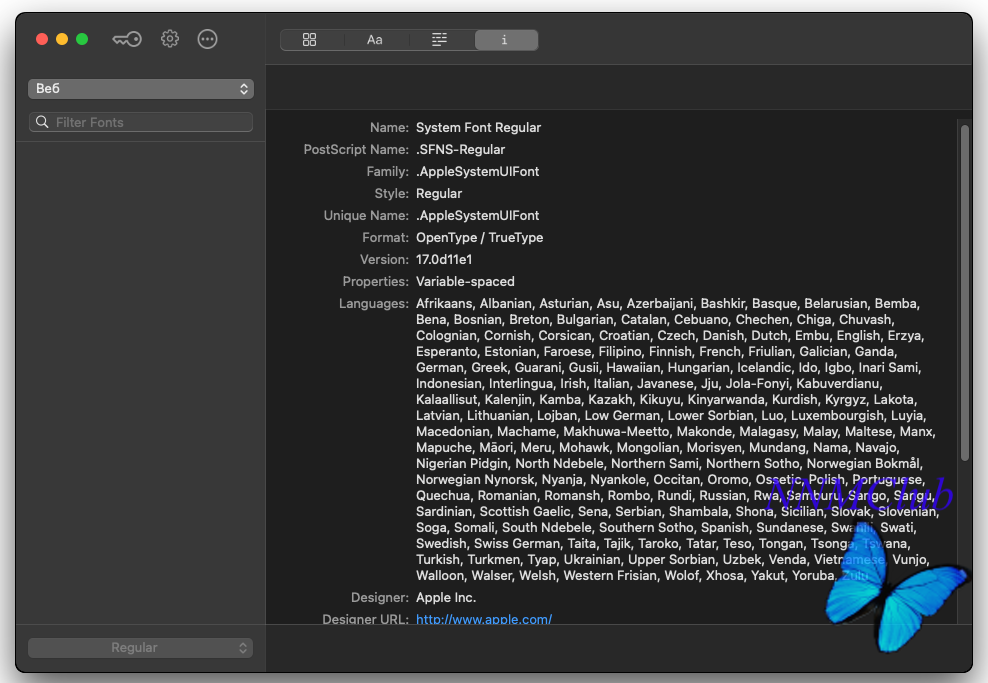The width and height of the screenshot is (988, 683).
Task: Select the Unique Name value ".AppleSystemUIFont"
Action: 478,215
